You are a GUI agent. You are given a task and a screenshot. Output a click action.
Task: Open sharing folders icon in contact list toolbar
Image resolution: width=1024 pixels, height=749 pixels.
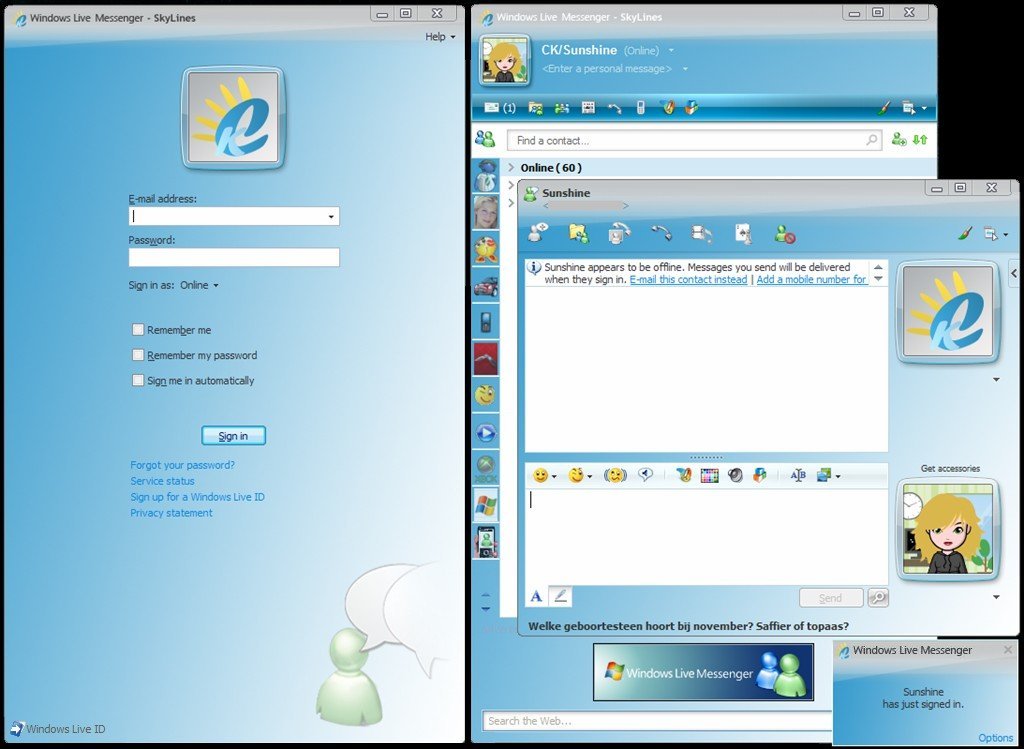click(536, 108)
